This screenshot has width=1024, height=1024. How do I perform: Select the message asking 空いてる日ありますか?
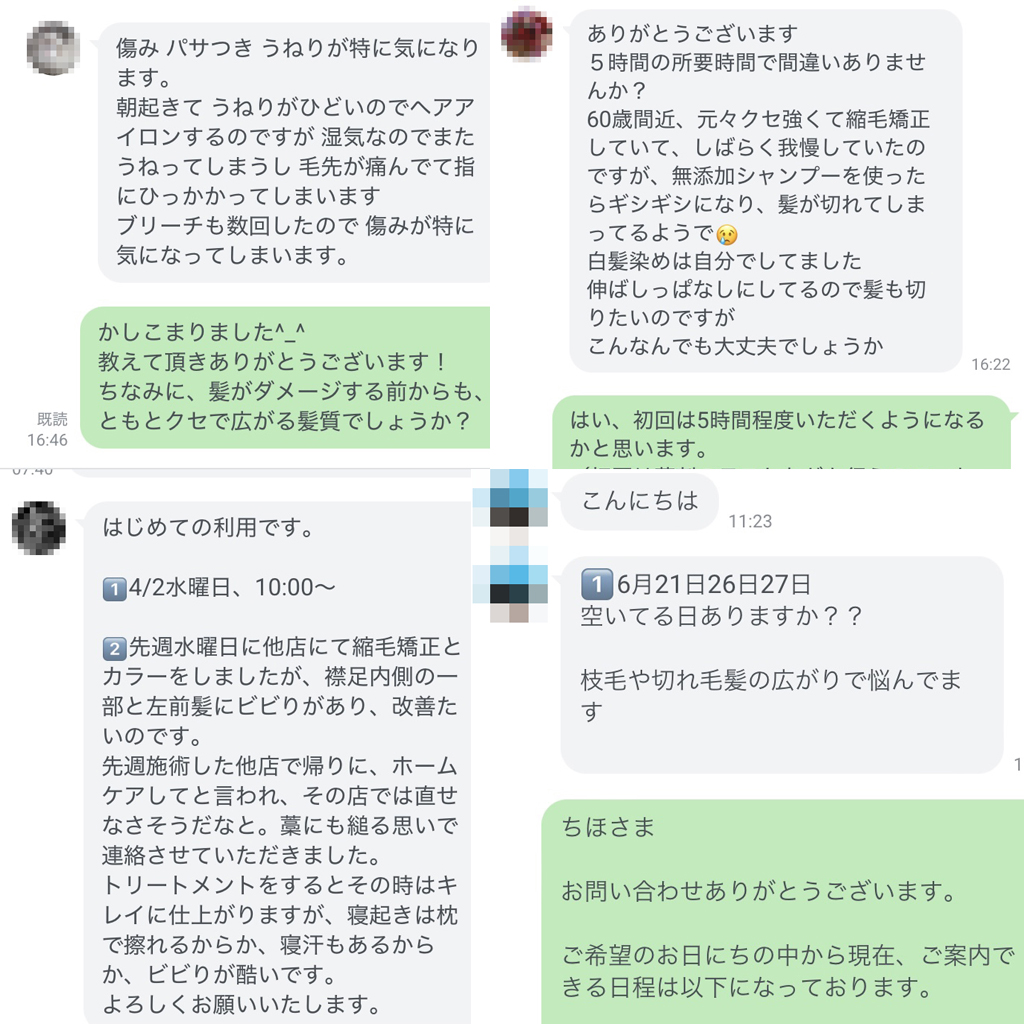(782, 665)
